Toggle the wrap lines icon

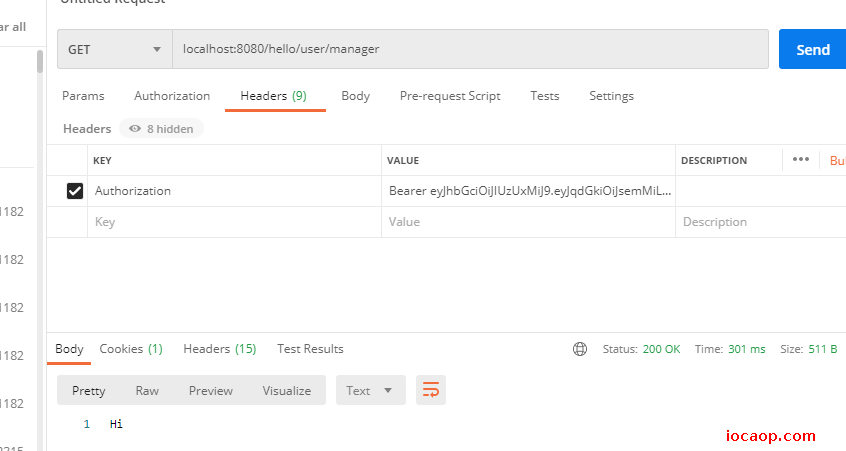tap(431, 390)
